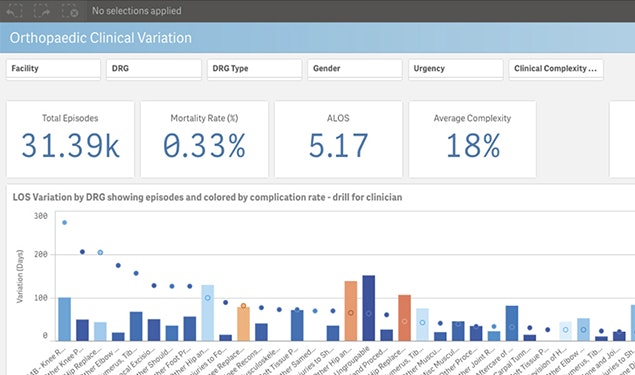The image size is (635, 375).
Task: Click the step forward selection icon
Action: 42,11
